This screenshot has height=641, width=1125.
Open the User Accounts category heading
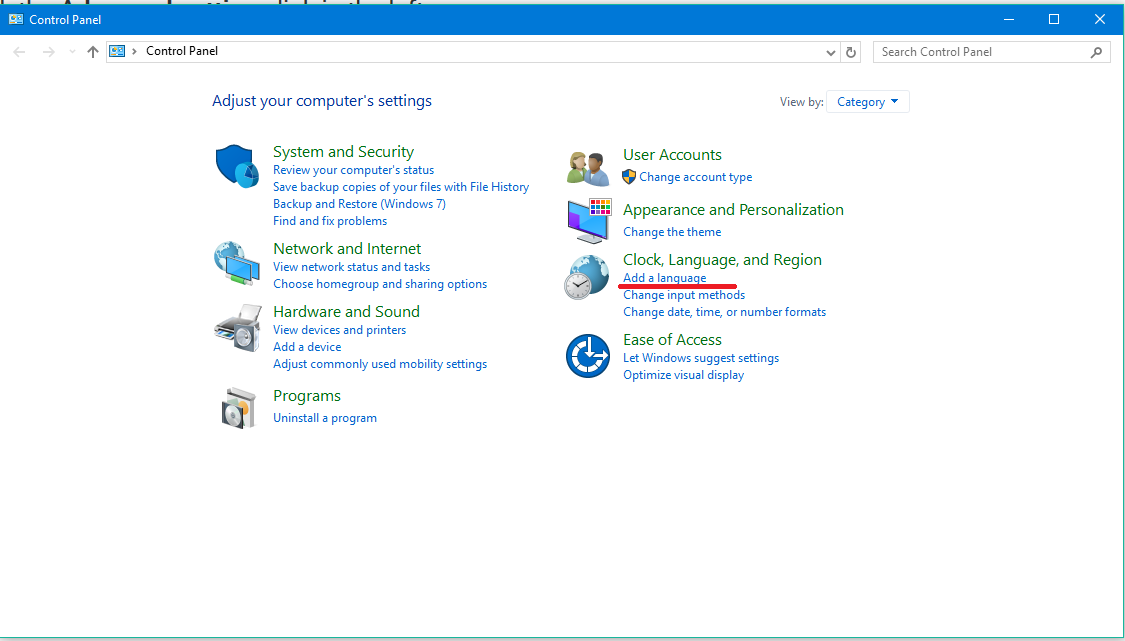672,155
